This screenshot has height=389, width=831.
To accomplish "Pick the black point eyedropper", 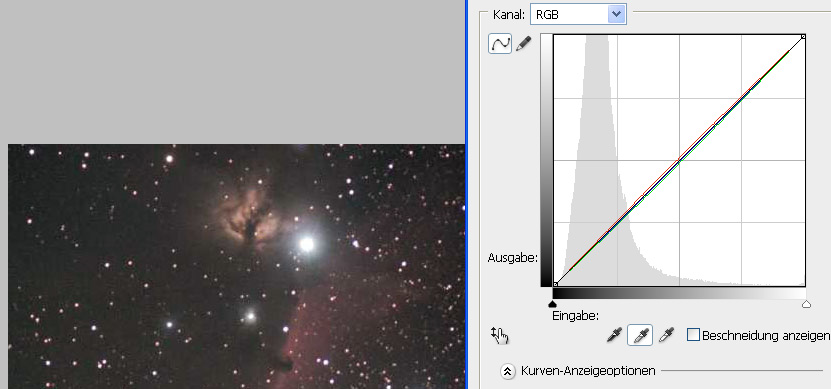I will pos(614,335).
